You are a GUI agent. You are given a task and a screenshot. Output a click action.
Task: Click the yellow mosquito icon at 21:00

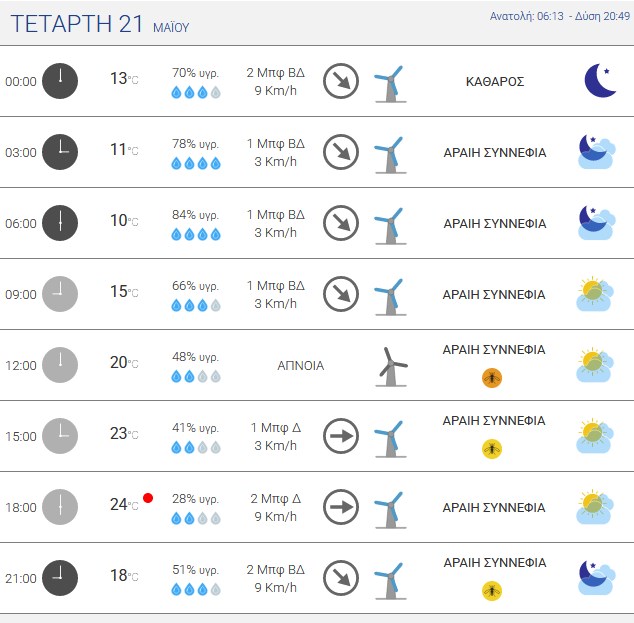tap(492, 591)
